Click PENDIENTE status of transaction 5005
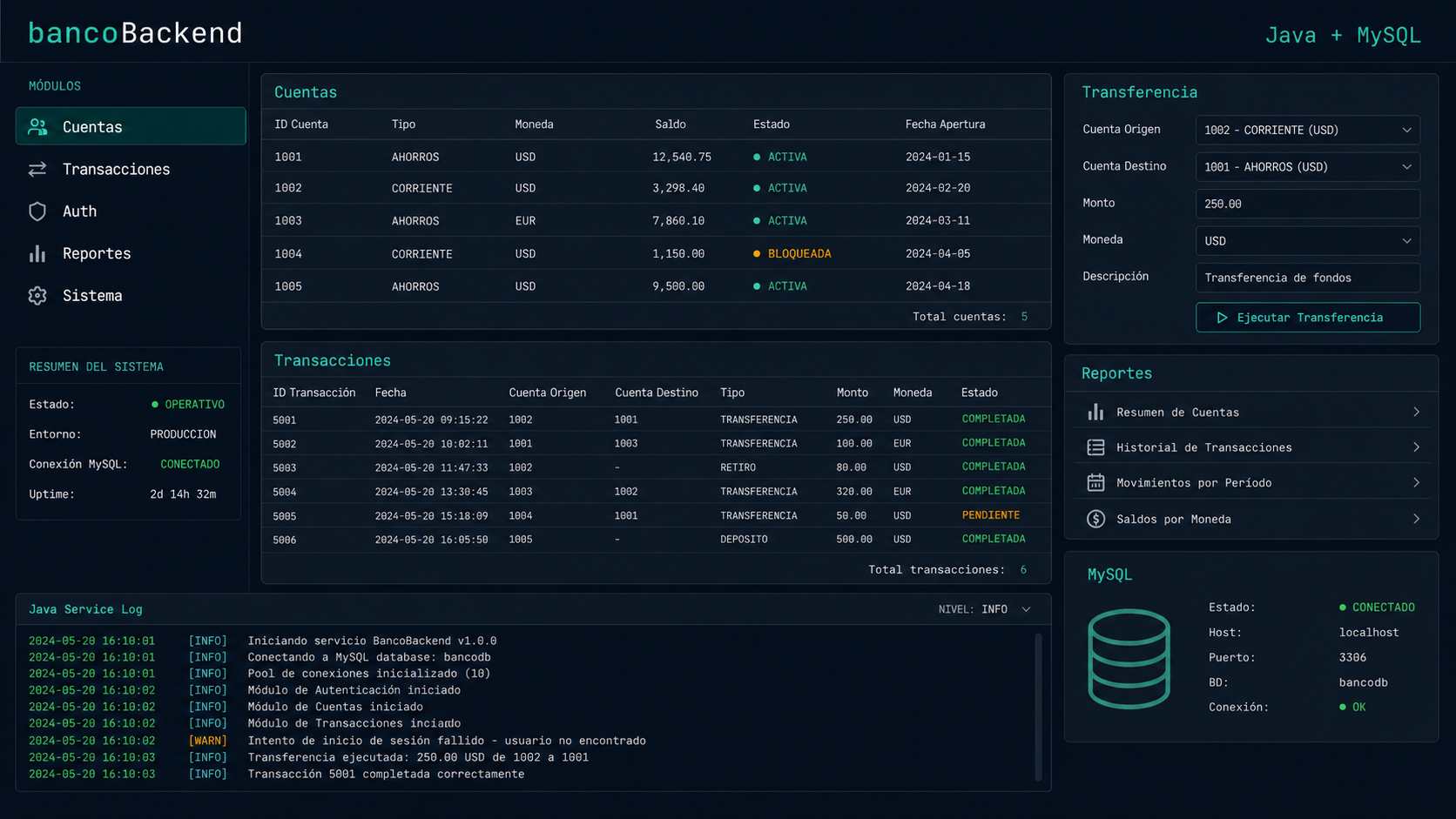Image resolution: width=1456 pixels, height=819 pixels. point(991,515)
